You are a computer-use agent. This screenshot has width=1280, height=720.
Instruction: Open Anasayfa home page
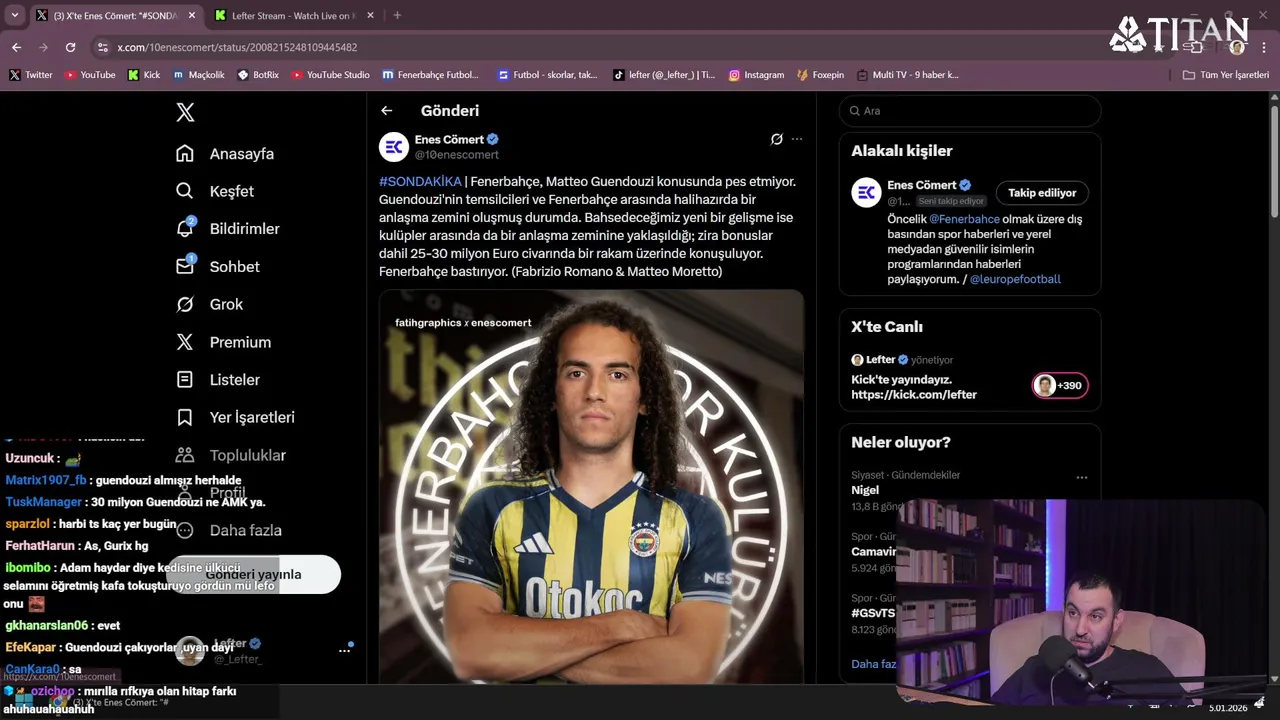[225, 154]
